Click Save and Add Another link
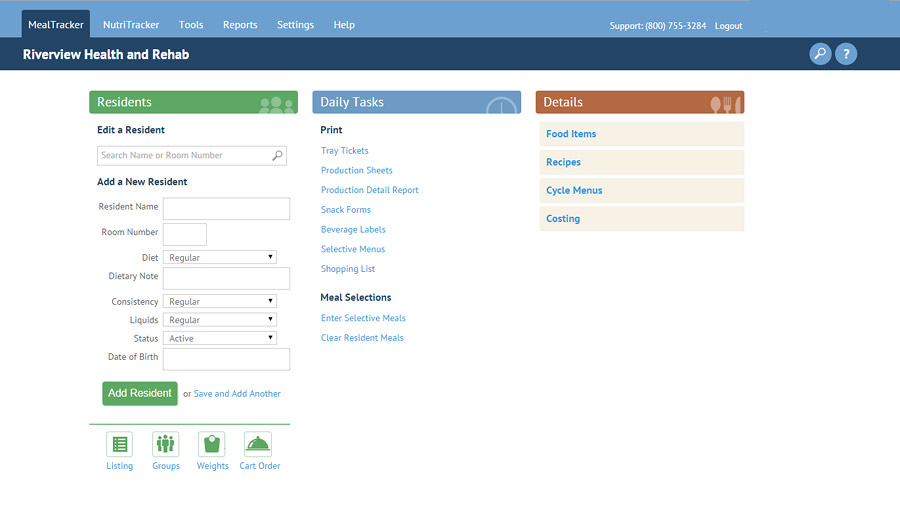The width and height of the screenshot is (900, 509). tap(237, 394)
